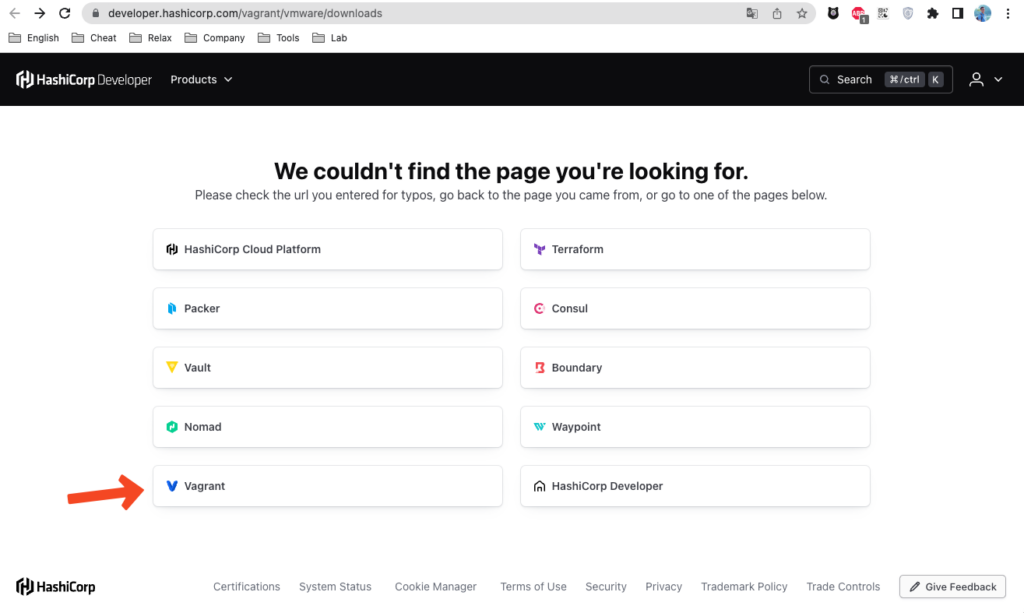Open the Vagrant product card
This screenshot has width=1024, height=613.
click(328, 486)
